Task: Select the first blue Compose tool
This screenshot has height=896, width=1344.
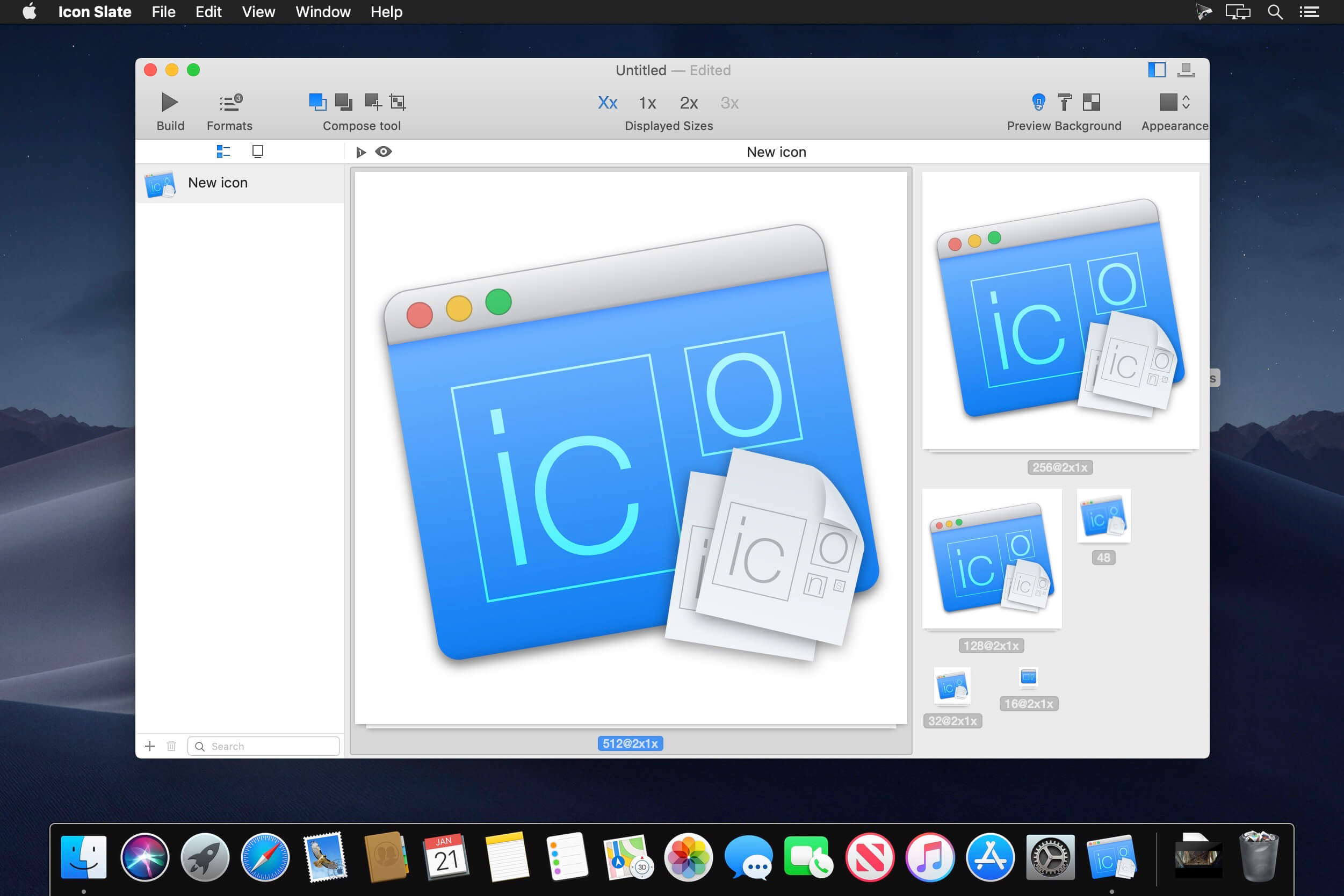Action: (317, 102)
